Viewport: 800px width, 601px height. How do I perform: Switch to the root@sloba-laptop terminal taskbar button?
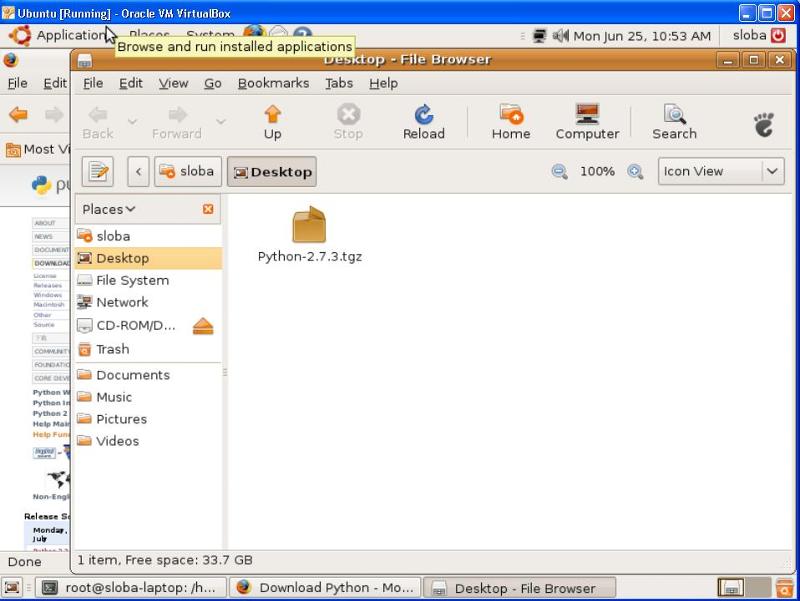(x=131, y=588)
